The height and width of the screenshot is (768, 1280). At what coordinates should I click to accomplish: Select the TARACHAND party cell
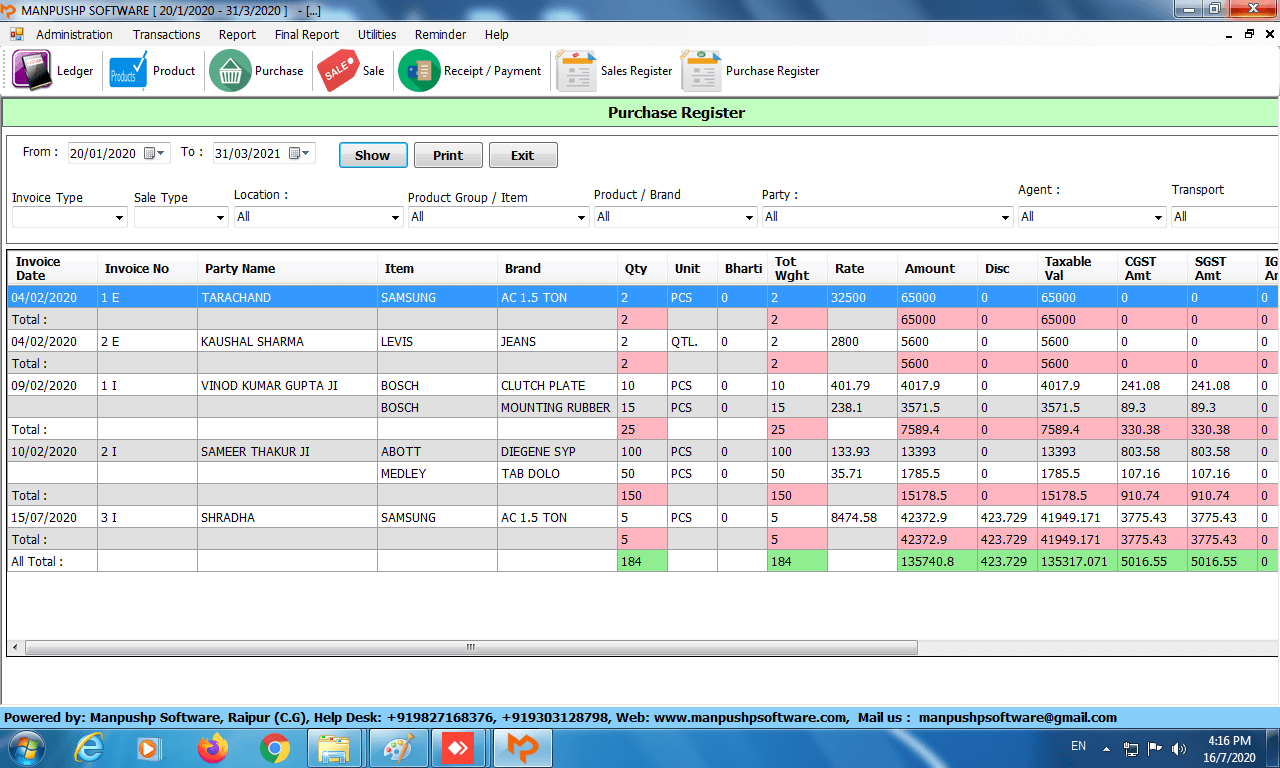coord(287,297)
